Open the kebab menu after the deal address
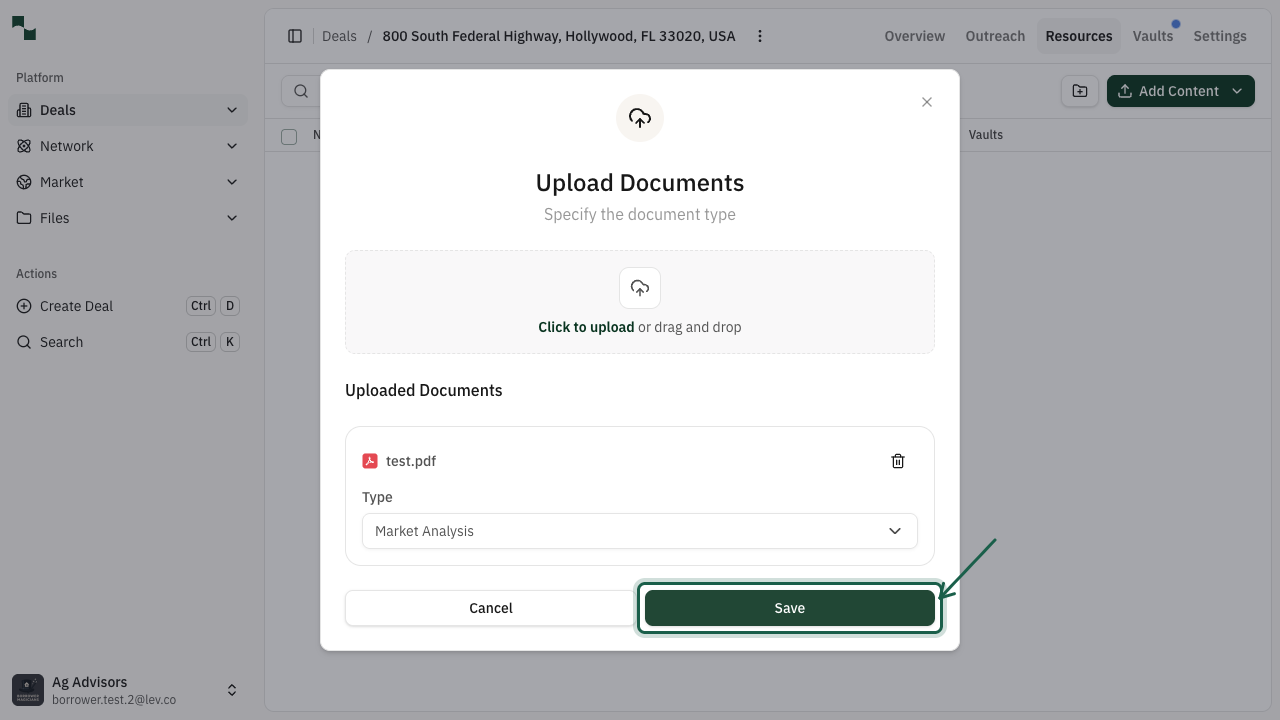 [760, 35]
